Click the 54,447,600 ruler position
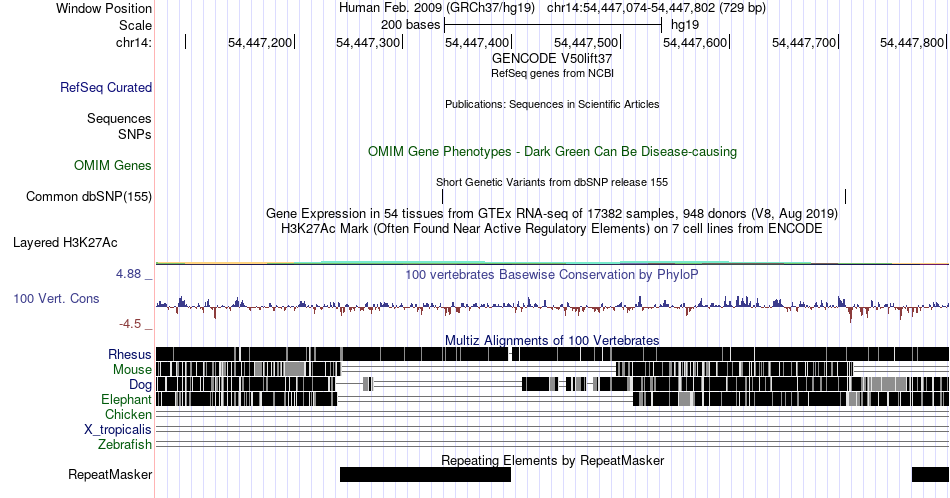The image size is (950, 498). pos(695,42)
